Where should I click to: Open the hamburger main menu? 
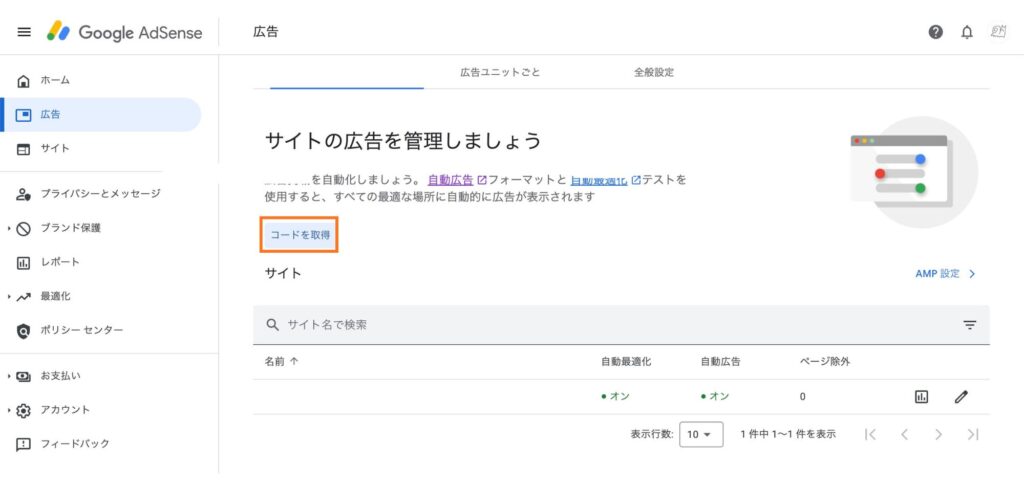[x=24, y=32]
